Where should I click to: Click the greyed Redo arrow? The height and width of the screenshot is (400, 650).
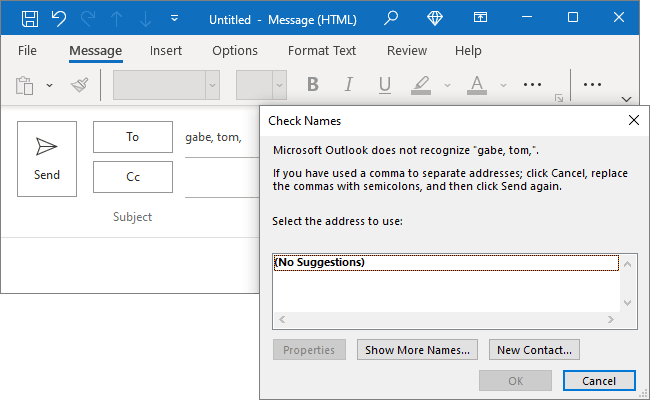click(88, 19)
